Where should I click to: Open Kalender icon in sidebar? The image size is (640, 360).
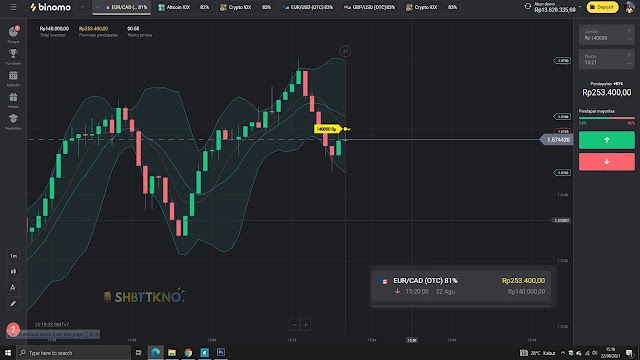(x=13, y=78)
